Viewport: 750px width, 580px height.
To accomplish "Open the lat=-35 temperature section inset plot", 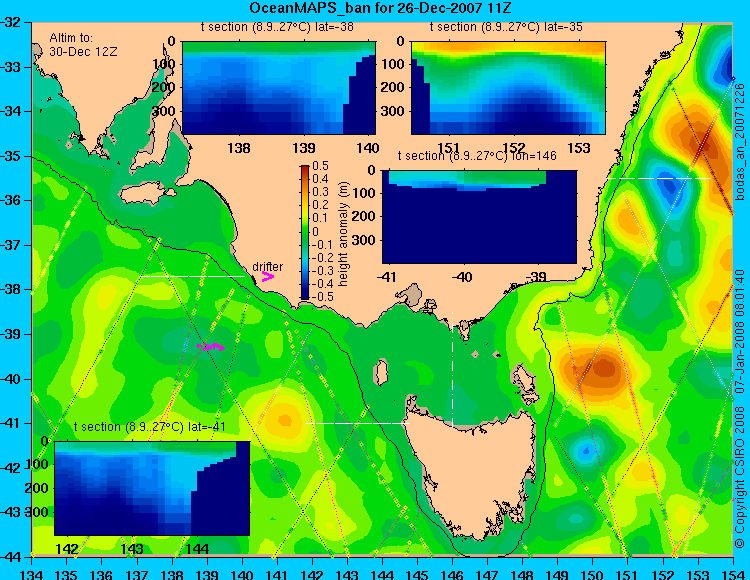I will 508,88.
